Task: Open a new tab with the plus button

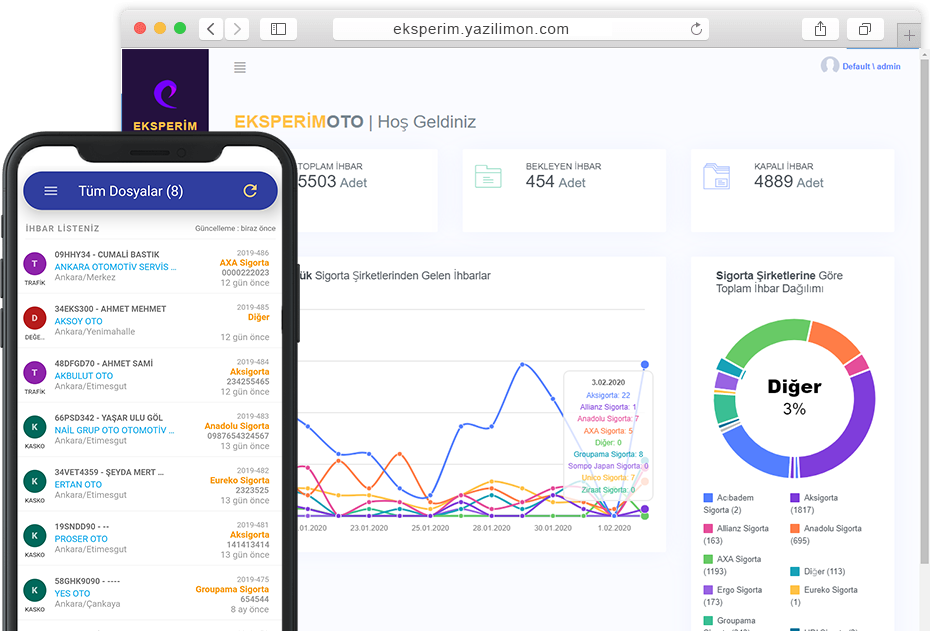Action: click(x=909, y=35)
